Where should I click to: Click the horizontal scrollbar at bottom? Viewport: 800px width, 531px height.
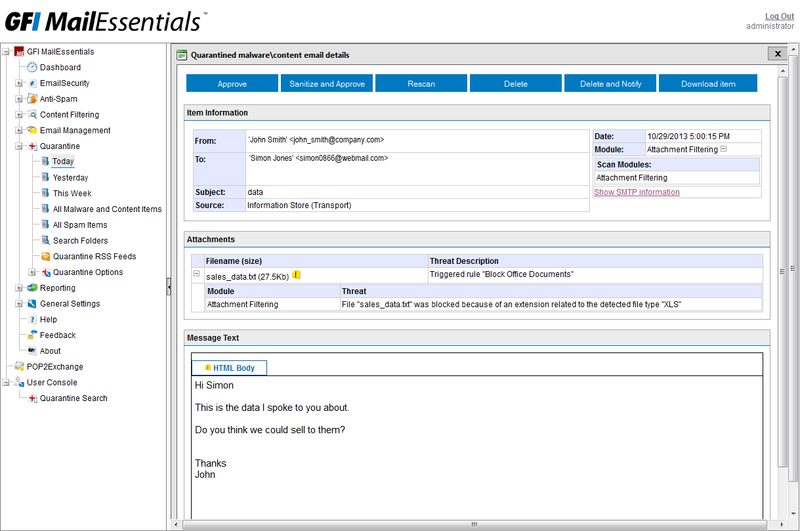tap(474, 524)
